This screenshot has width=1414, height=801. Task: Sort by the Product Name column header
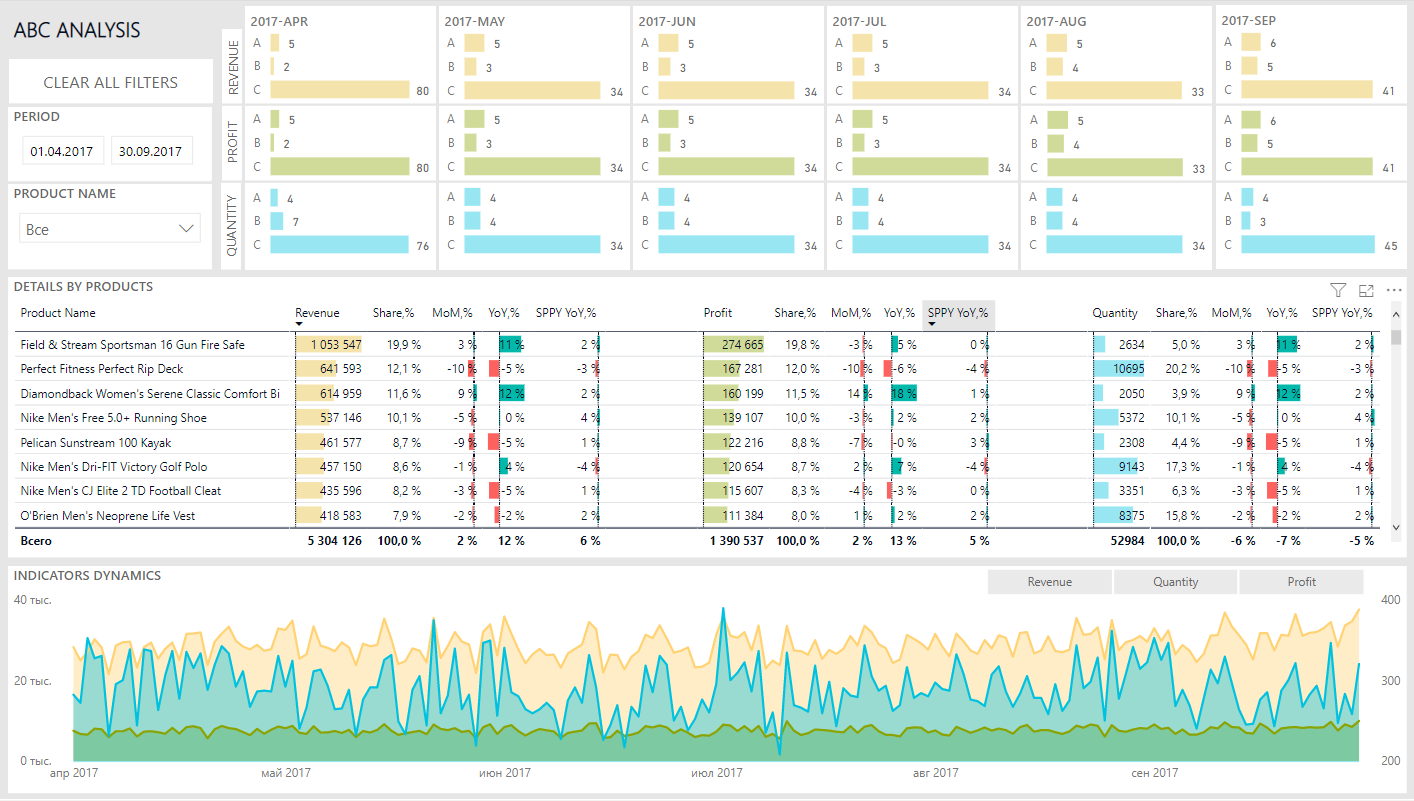[x=58, y=313]
